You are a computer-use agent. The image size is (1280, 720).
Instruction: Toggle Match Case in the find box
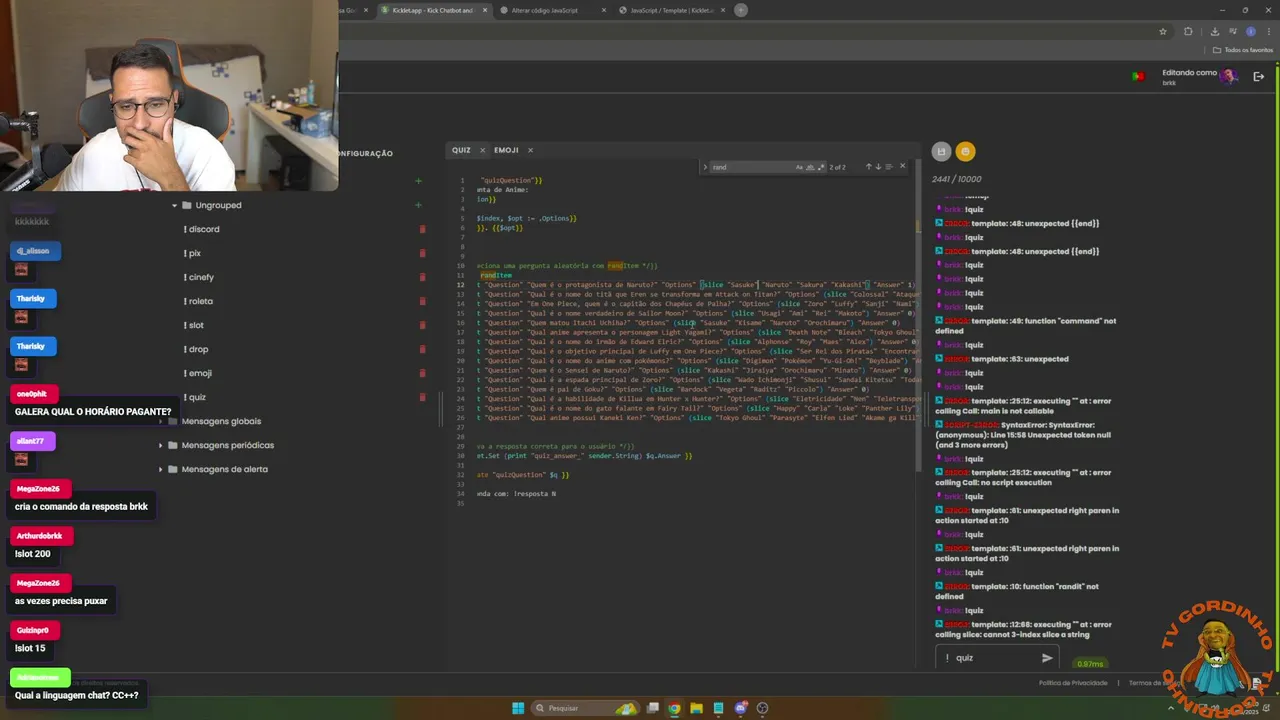(799, 167)
